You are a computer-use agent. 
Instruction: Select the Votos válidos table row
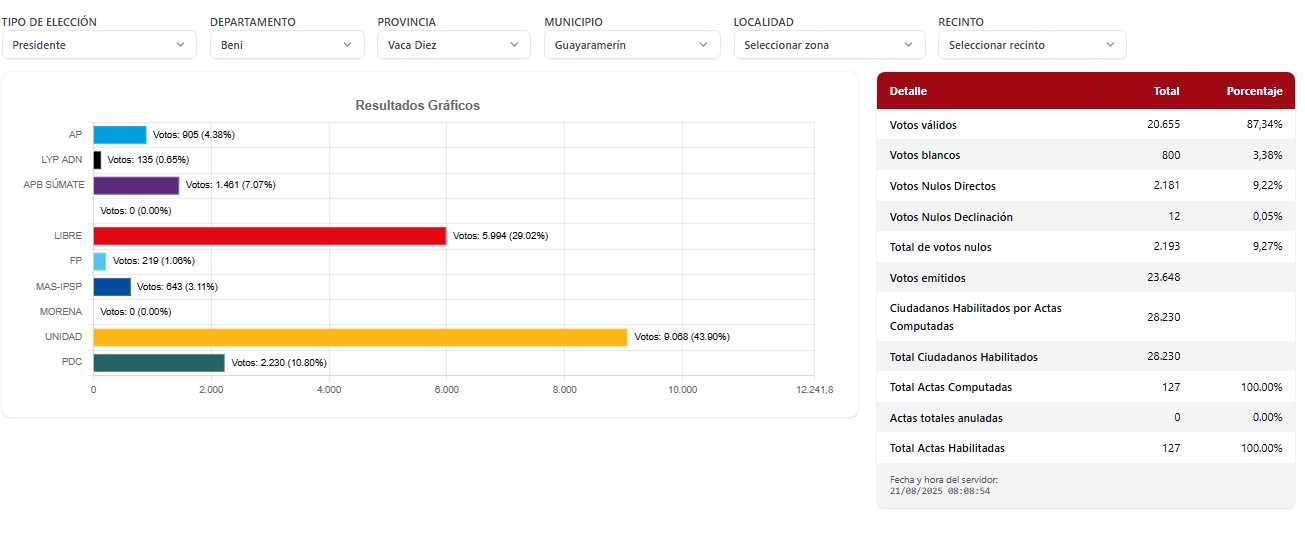1085,125
